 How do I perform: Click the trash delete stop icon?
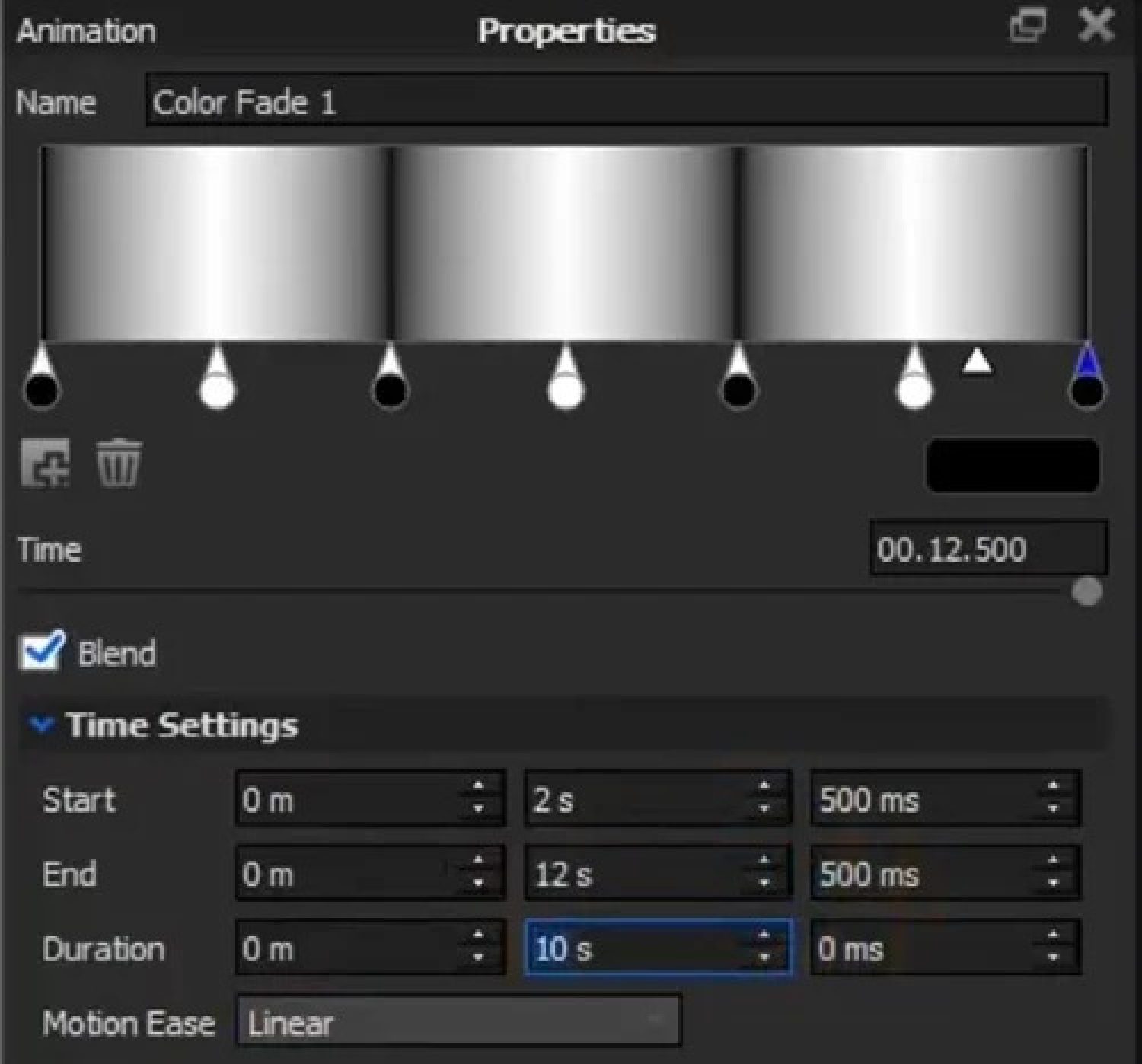click(x=118, y=462)
